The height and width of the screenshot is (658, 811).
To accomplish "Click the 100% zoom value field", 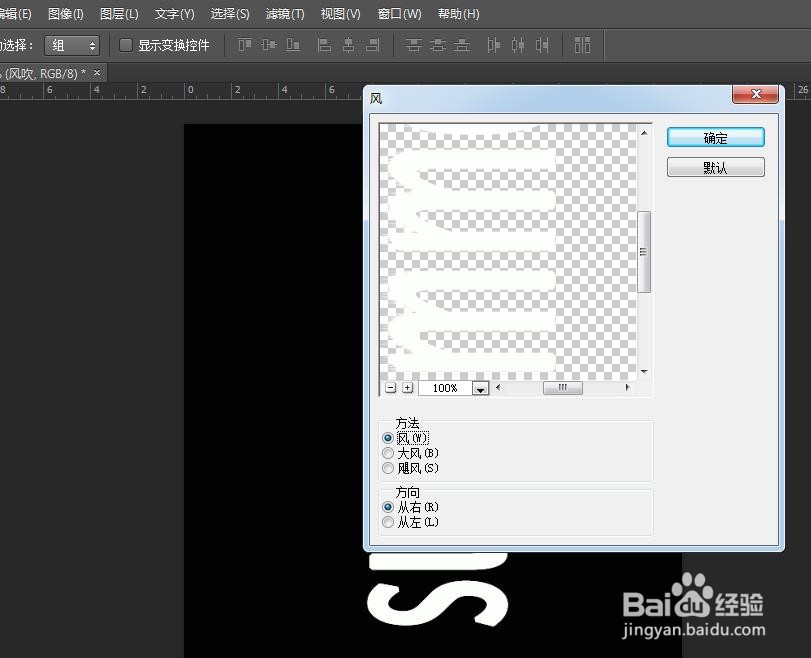I will [x=445, y=388].
